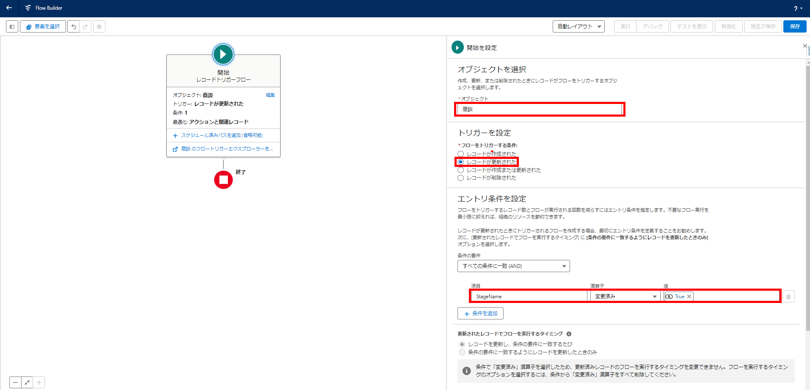The image size is (810, 390).
Task: Close the 開始を設定 panel
Action: pos(805,46)
